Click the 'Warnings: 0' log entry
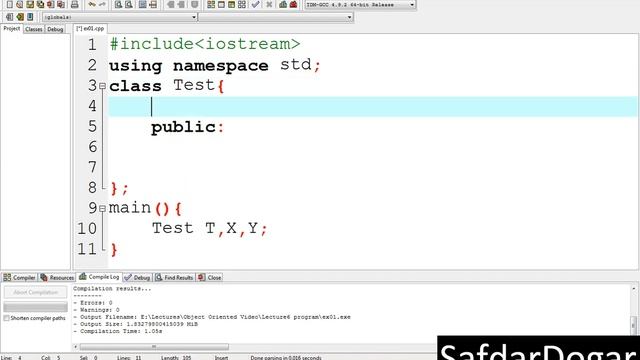This screenshot has width=640, height=360. pos(97,310)
